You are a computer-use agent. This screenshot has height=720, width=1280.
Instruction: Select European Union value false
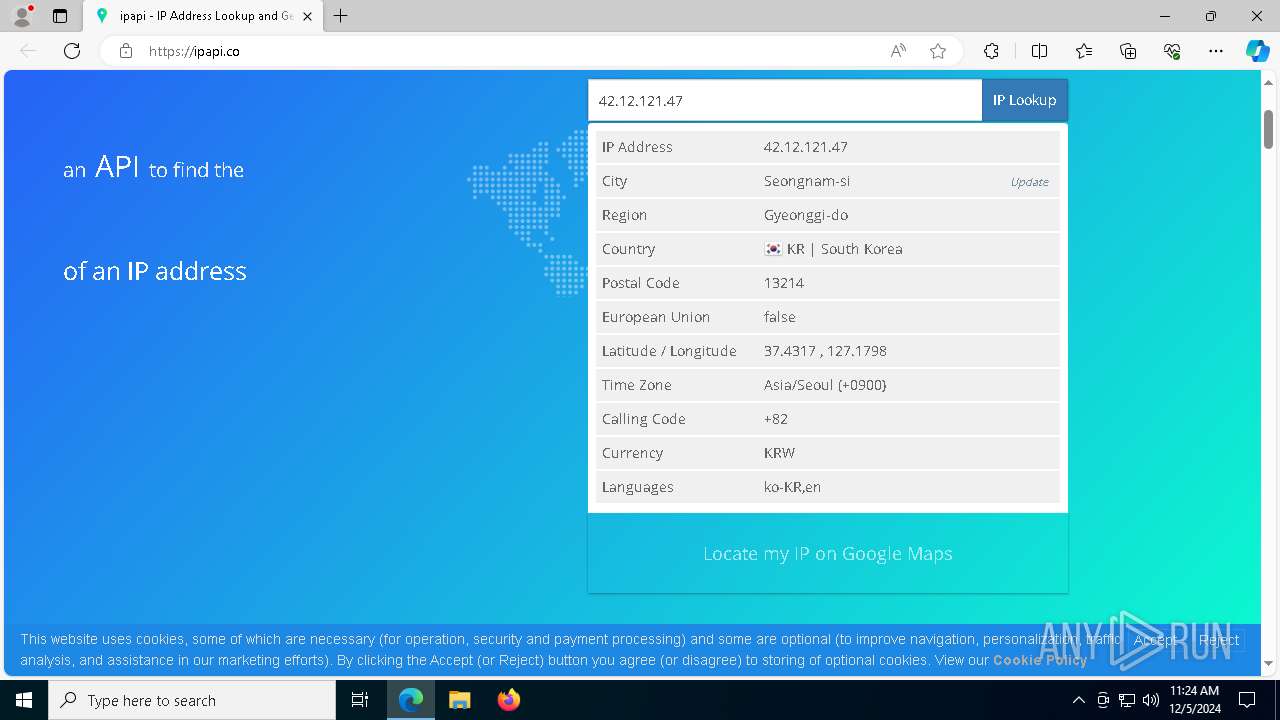(x=780, y=317)
